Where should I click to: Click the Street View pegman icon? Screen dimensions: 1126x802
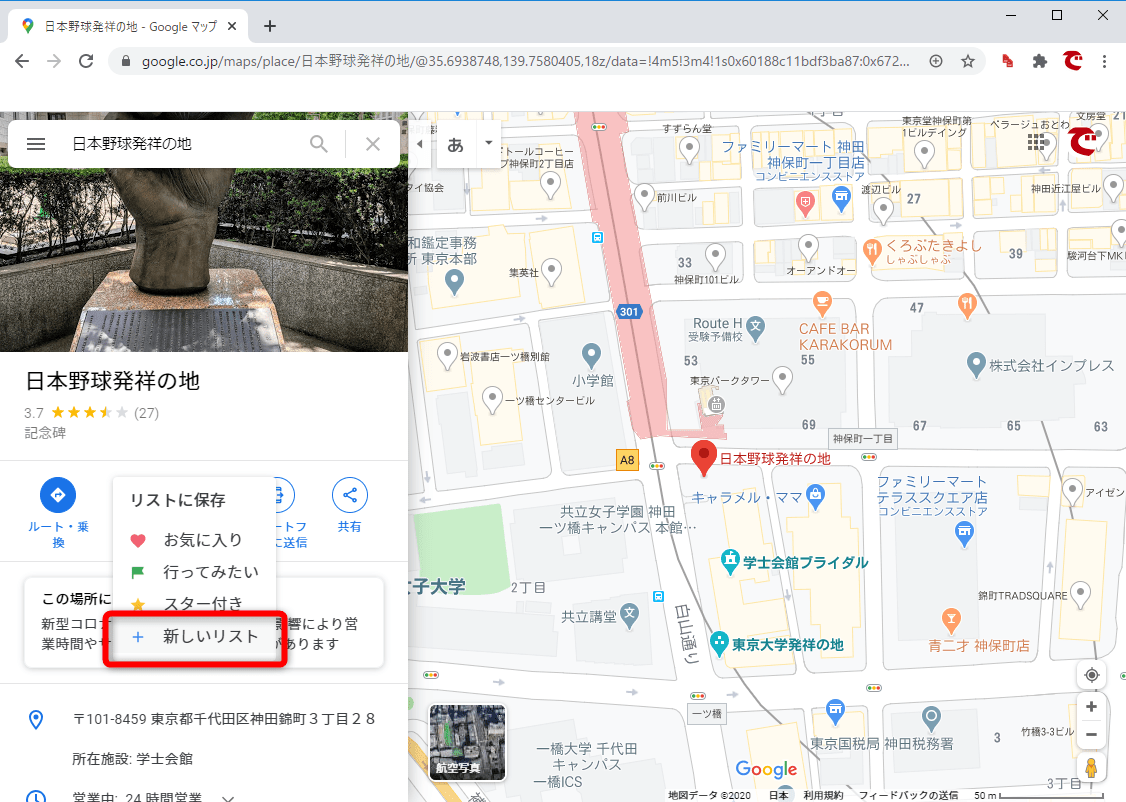click(x=1092, y=767)
